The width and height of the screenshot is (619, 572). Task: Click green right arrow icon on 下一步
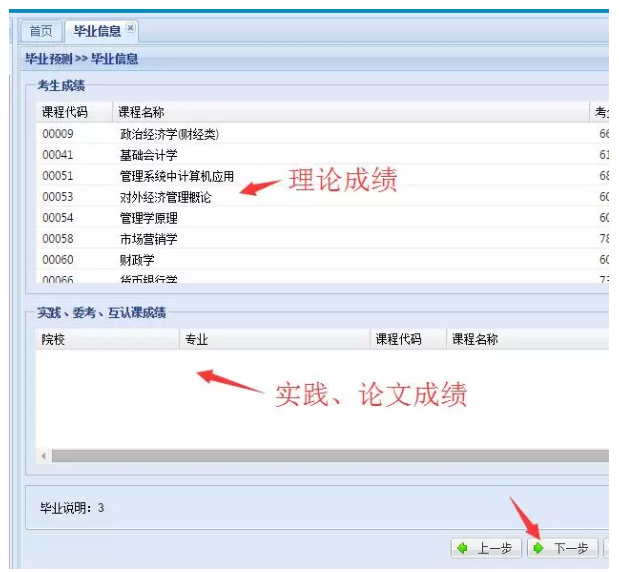[x=538, y=548]
